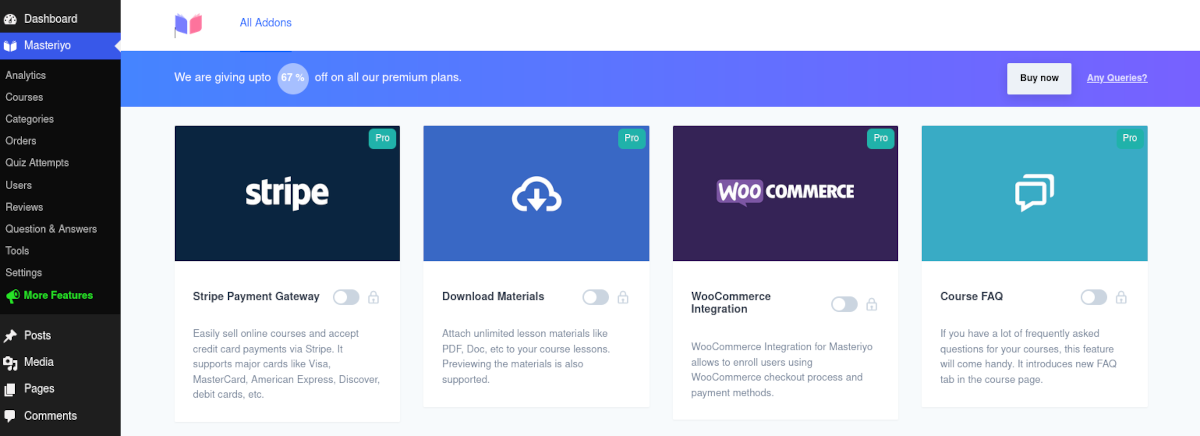Toggle Course FAQ addon switch
Image resolution: width=1200 pixels, height=436 pixels.
click(1094, 297)
